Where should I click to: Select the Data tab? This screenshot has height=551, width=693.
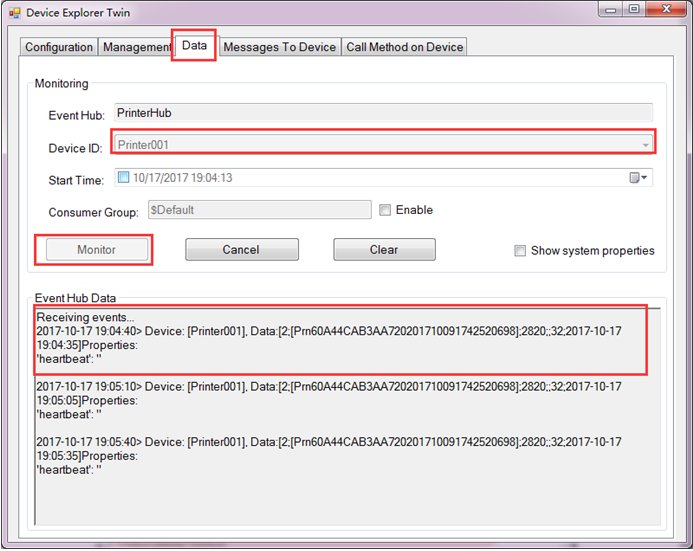click(x=194, y=46)
